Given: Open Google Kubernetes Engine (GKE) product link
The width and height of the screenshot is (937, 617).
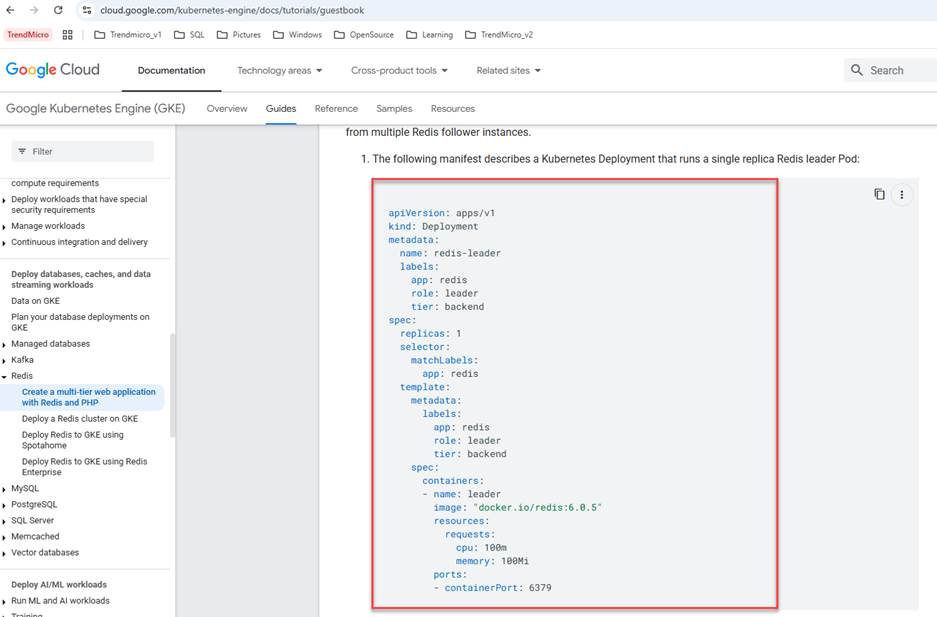Looking at the screenshot, I should (96, 108).
